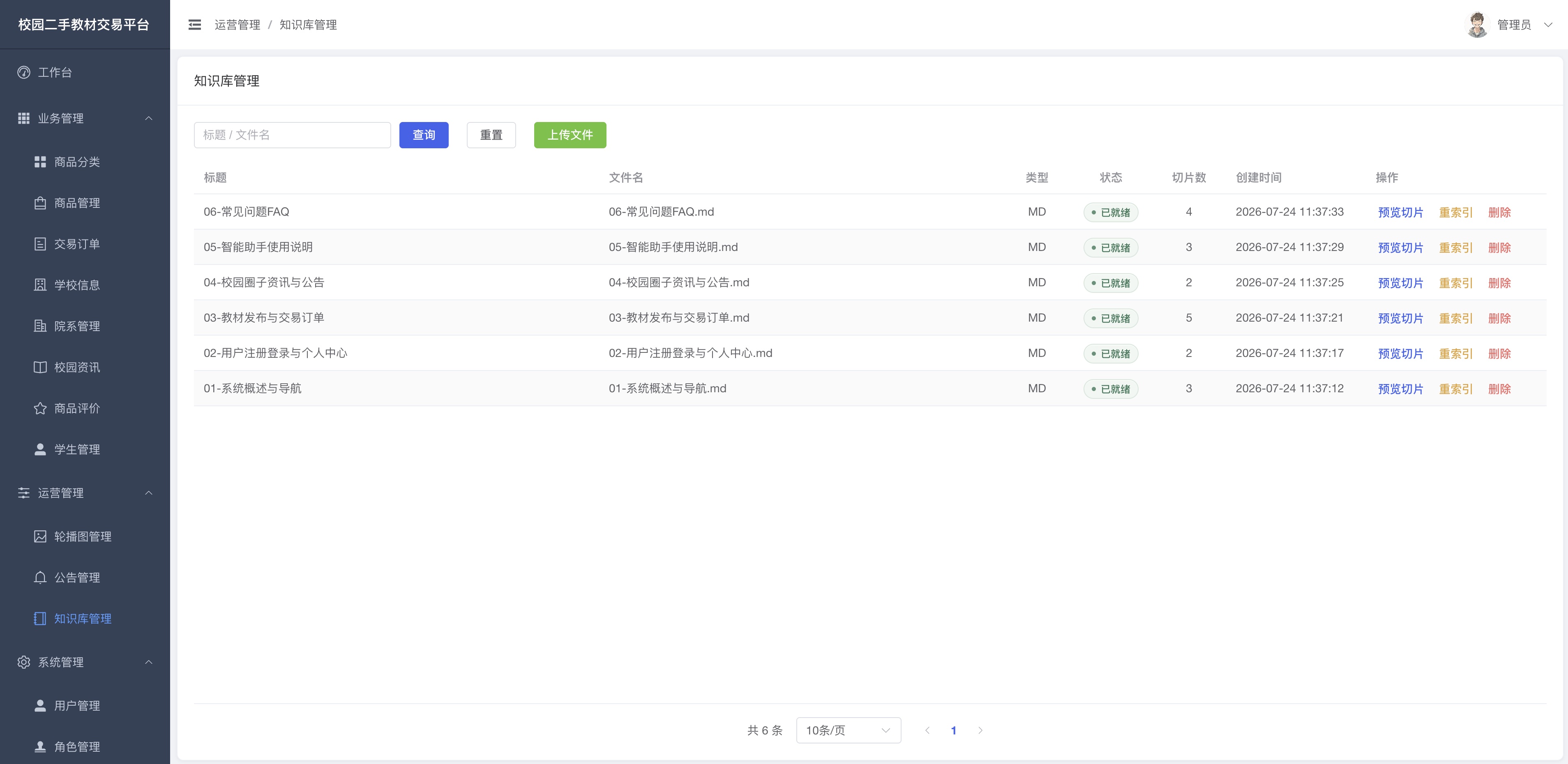This screenshot has width=1568, height=764.
Task: Click the 用户管理 person icon
Action: point(40,706)
